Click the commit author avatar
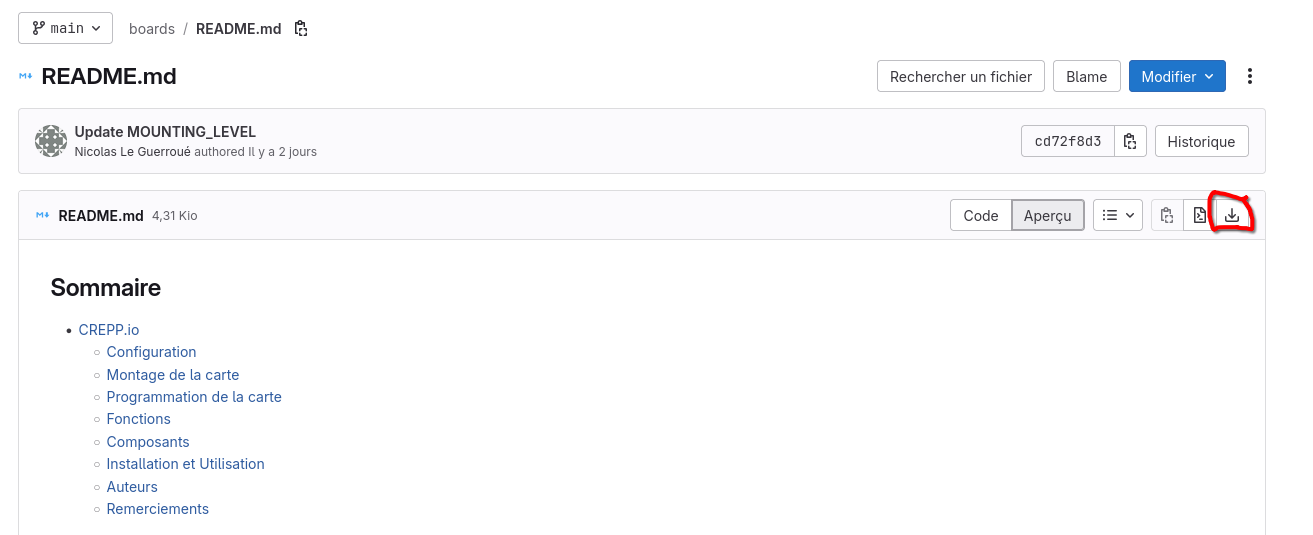Image resolution: width=1313 pixels, height=535 pixels. pos(51,141)
